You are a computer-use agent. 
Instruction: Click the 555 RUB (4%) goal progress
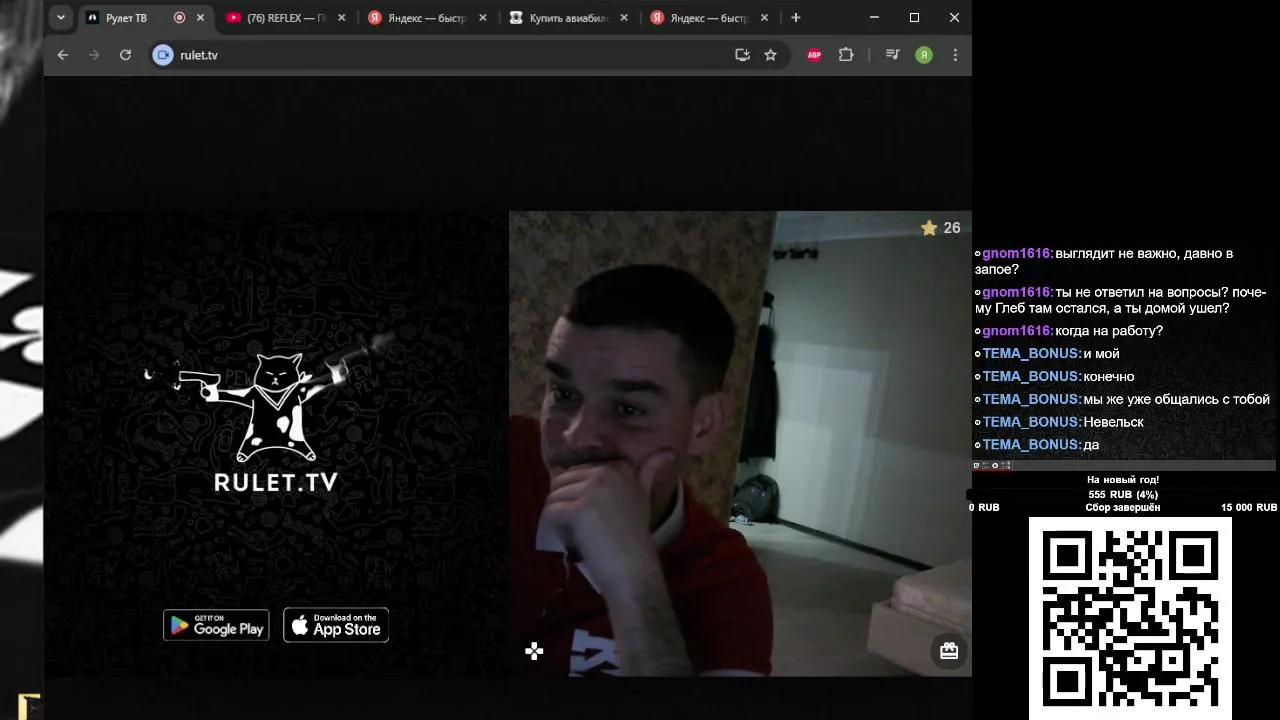pos(1123,494)
